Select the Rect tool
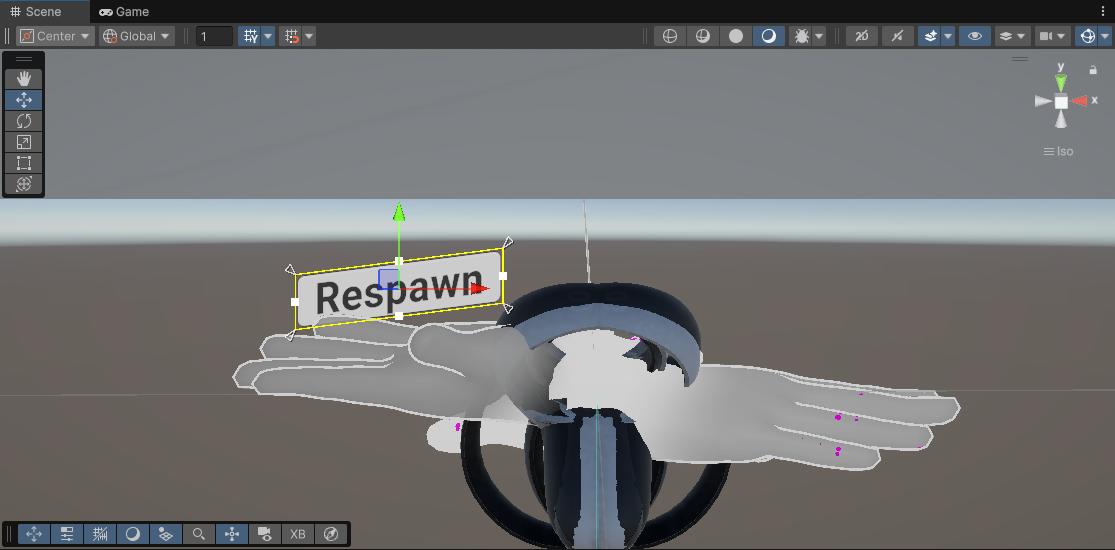This screenshot has width=1115, height=550. (x=23, y=163)
